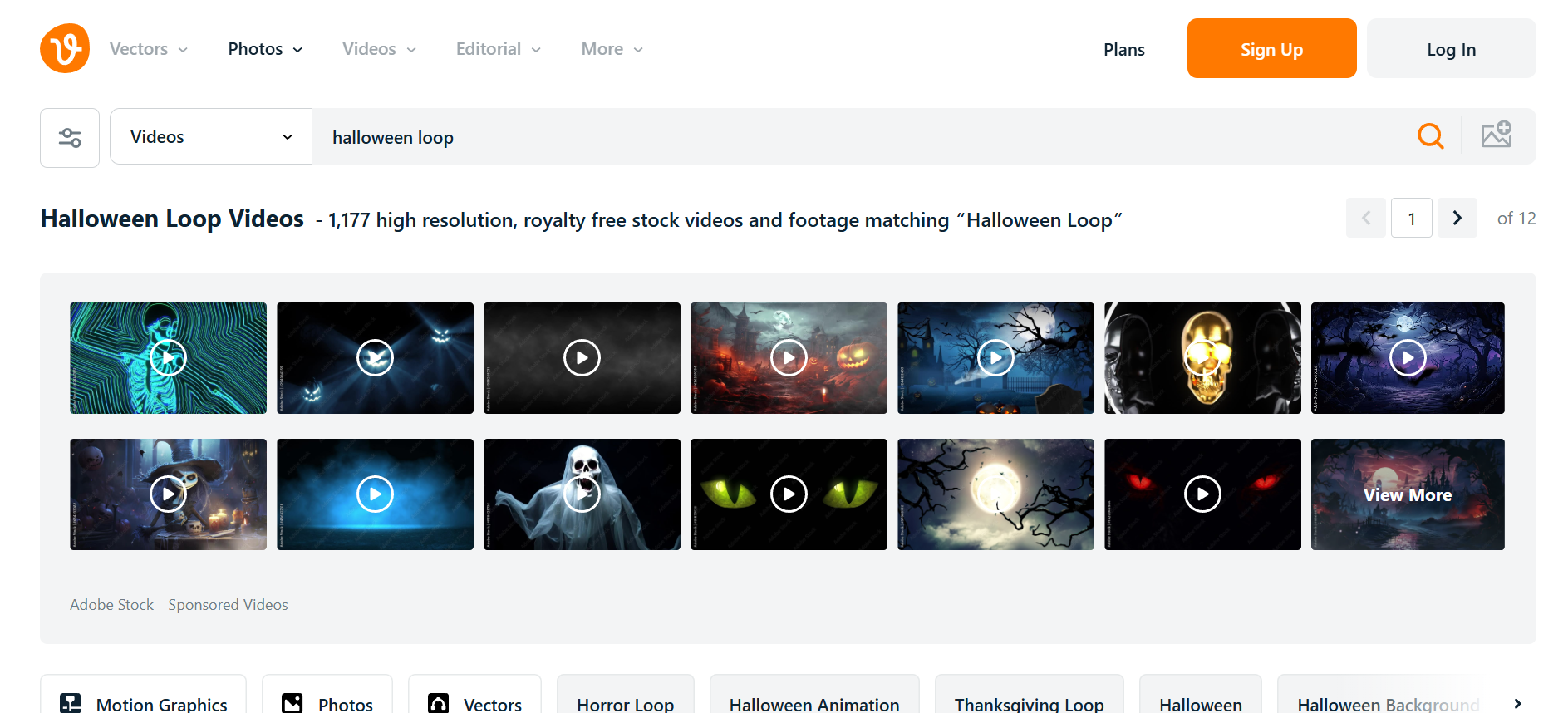The height and width of the screenshot is (713, 1568).
Task: Click the Halloween Loop Videos heading
Action: pos(172,219)
